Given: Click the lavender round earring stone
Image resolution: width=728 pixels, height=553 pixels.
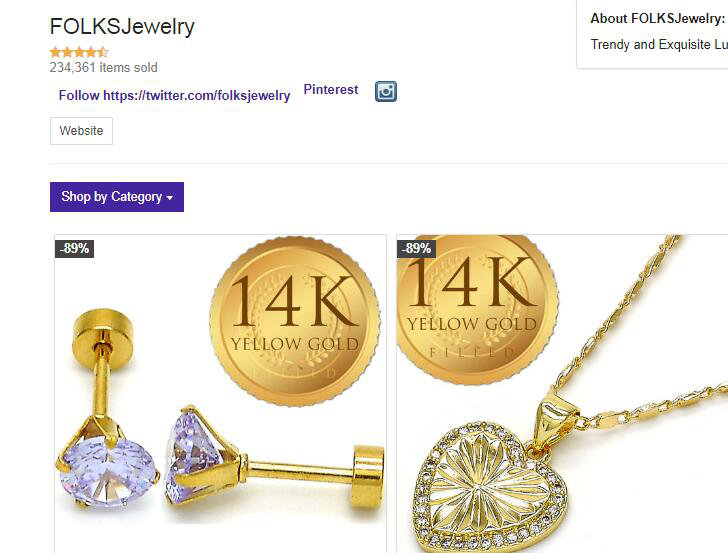Looking at the screenshot, I should (x=108, y=470).
